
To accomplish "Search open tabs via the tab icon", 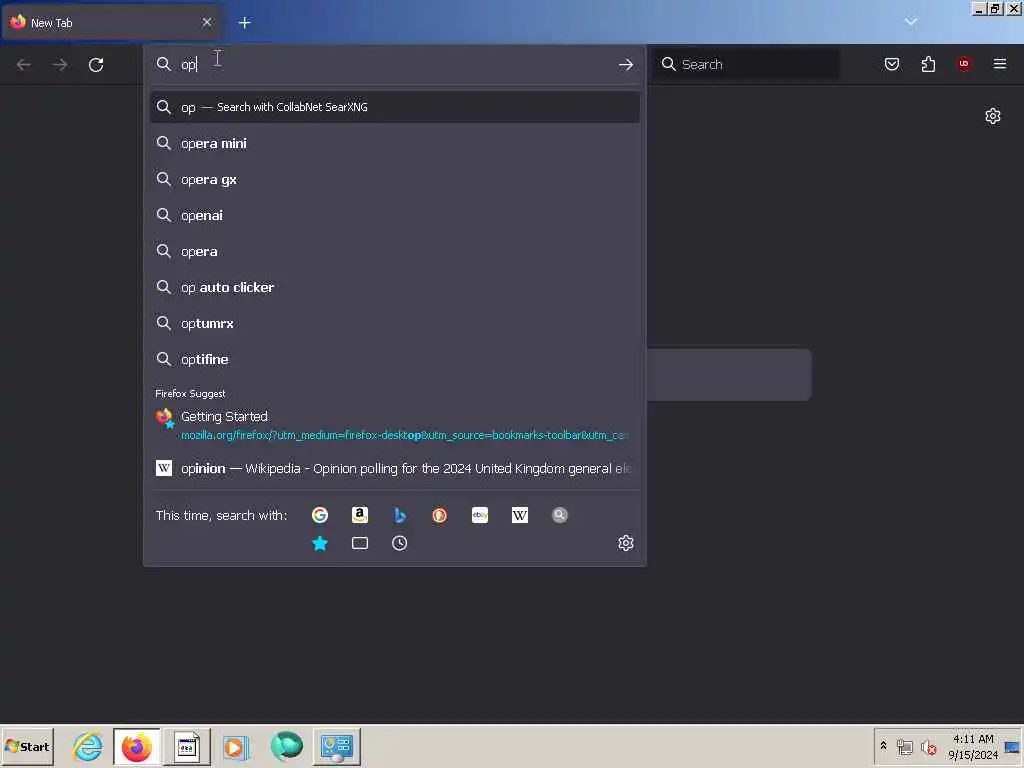I will tap(359, 543).
